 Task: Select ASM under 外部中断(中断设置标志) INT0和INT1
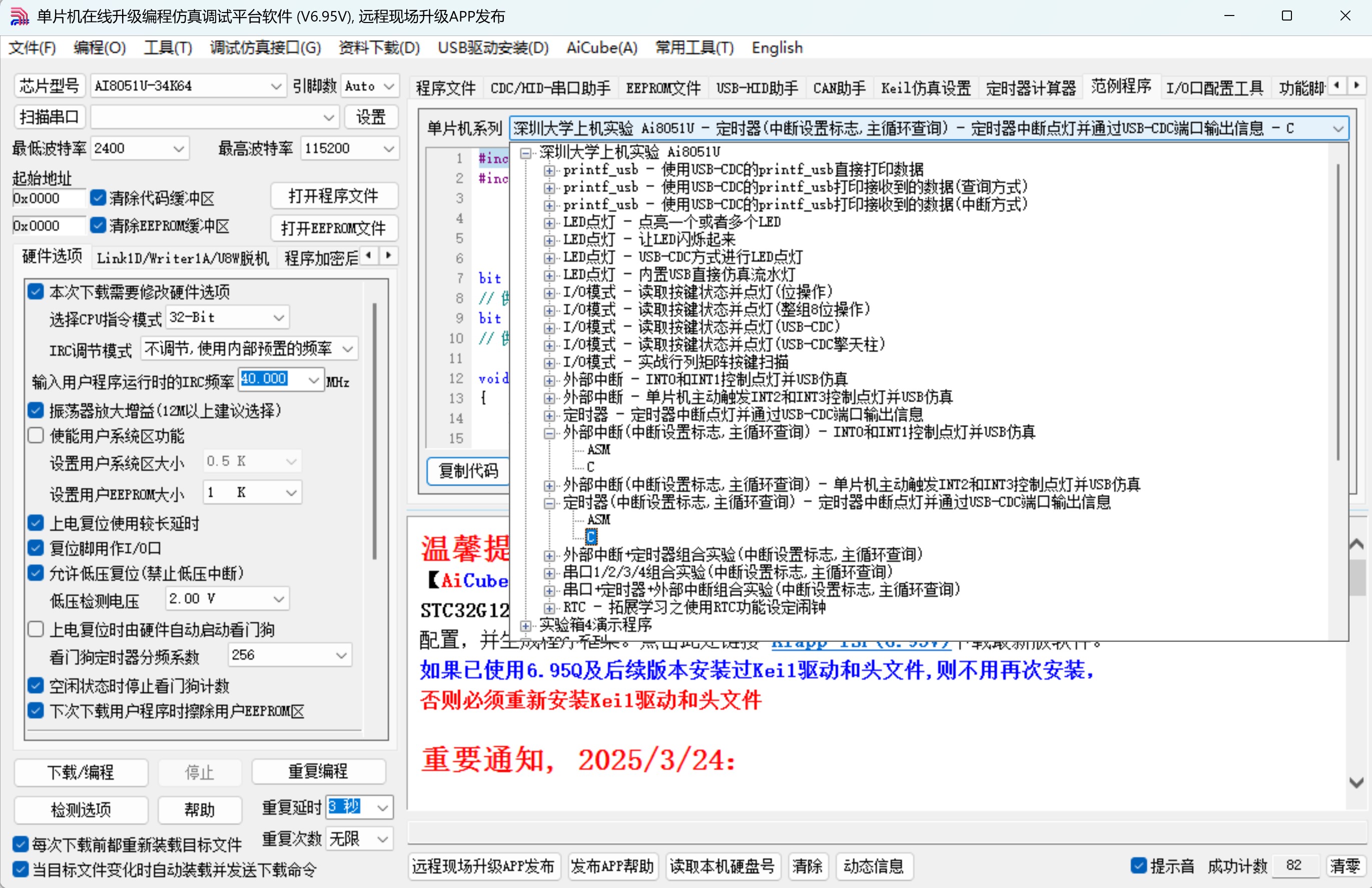598,449
